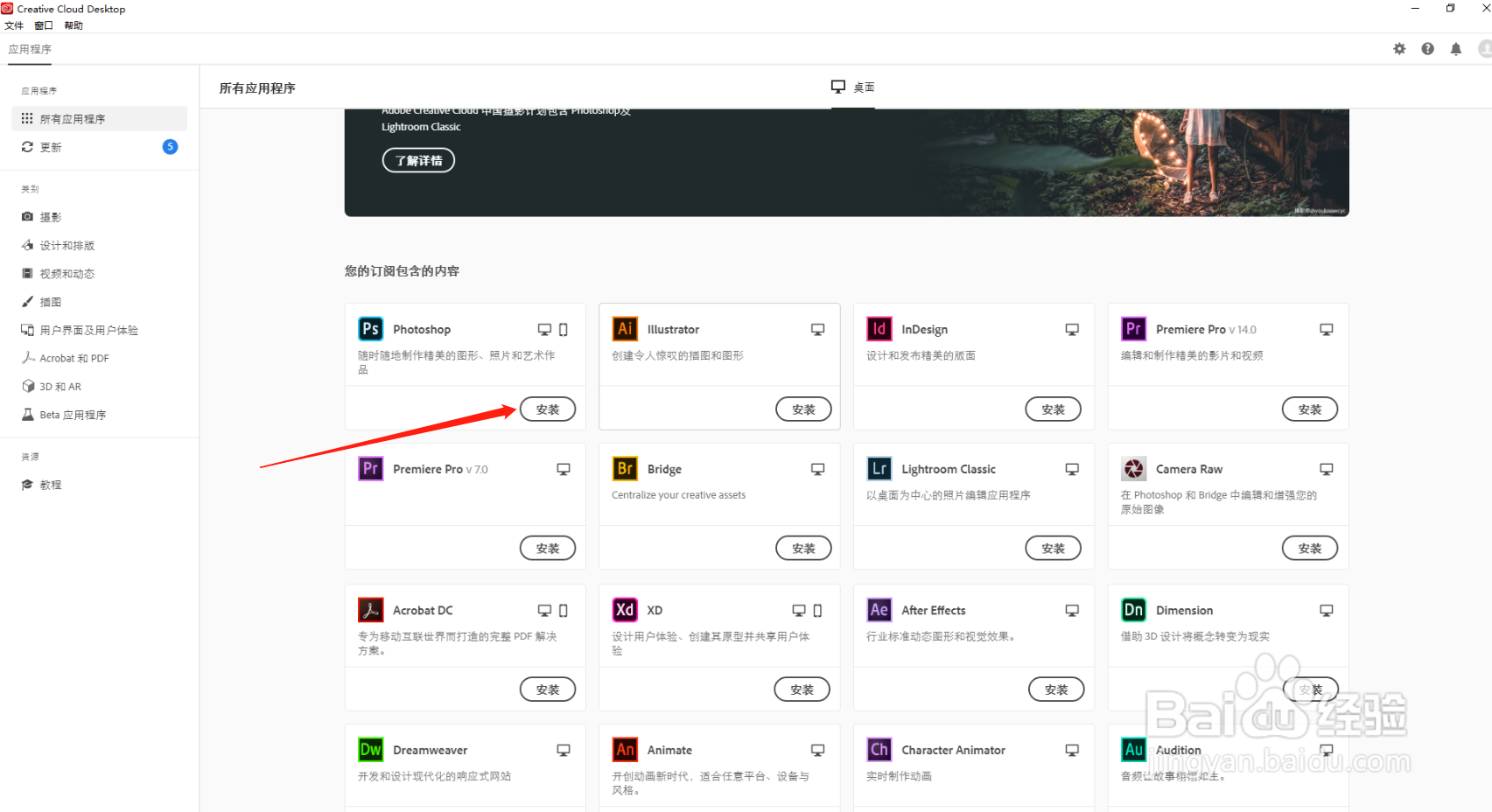Open the Photoshop Ps app icon
The height and width of the screenshot is (812, 1492).
[370, 329]
